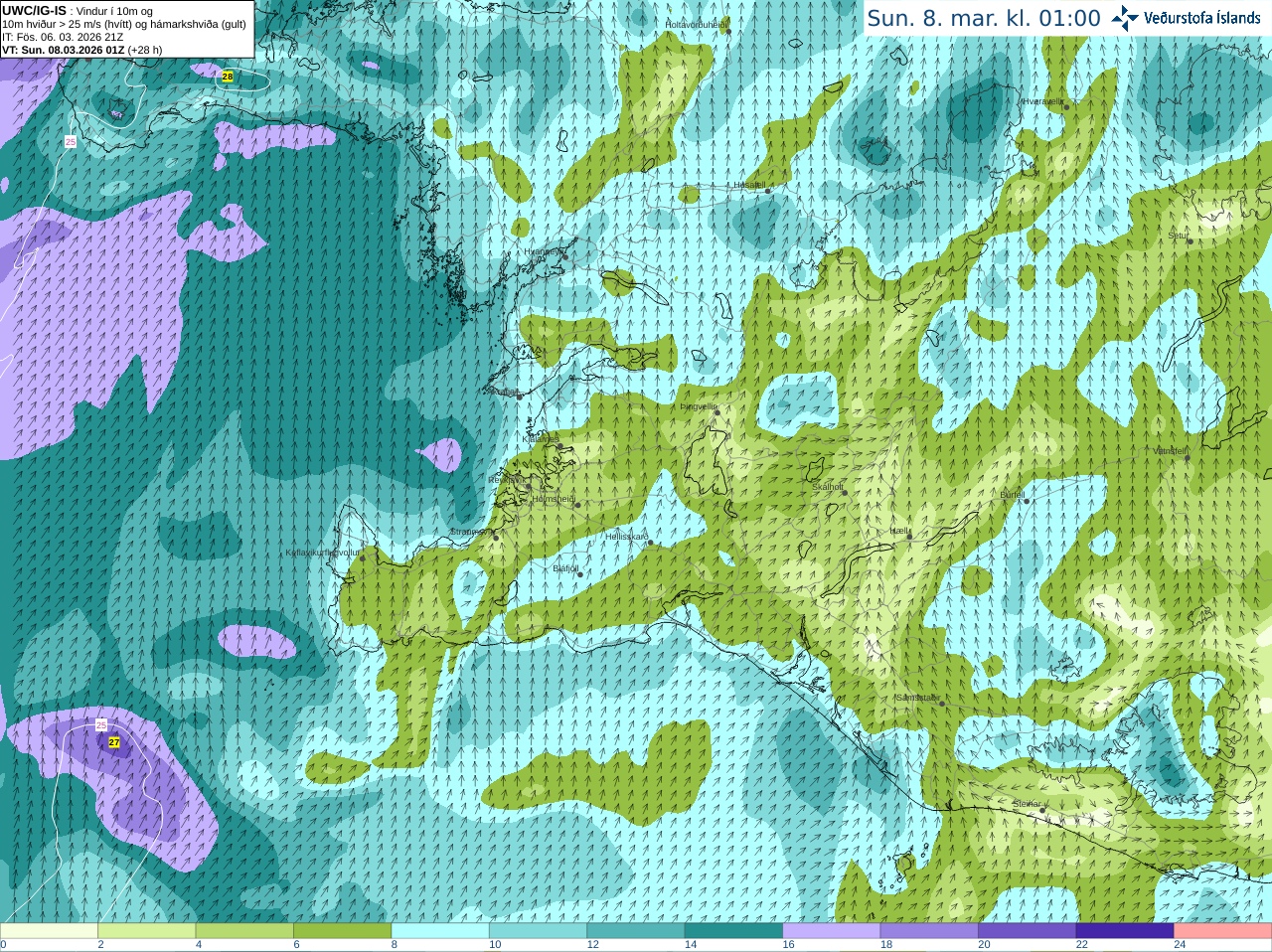Click the legend tick label '24'
The height and width of the screenshot is (952, 1272).
click(x=1180, y=945)
